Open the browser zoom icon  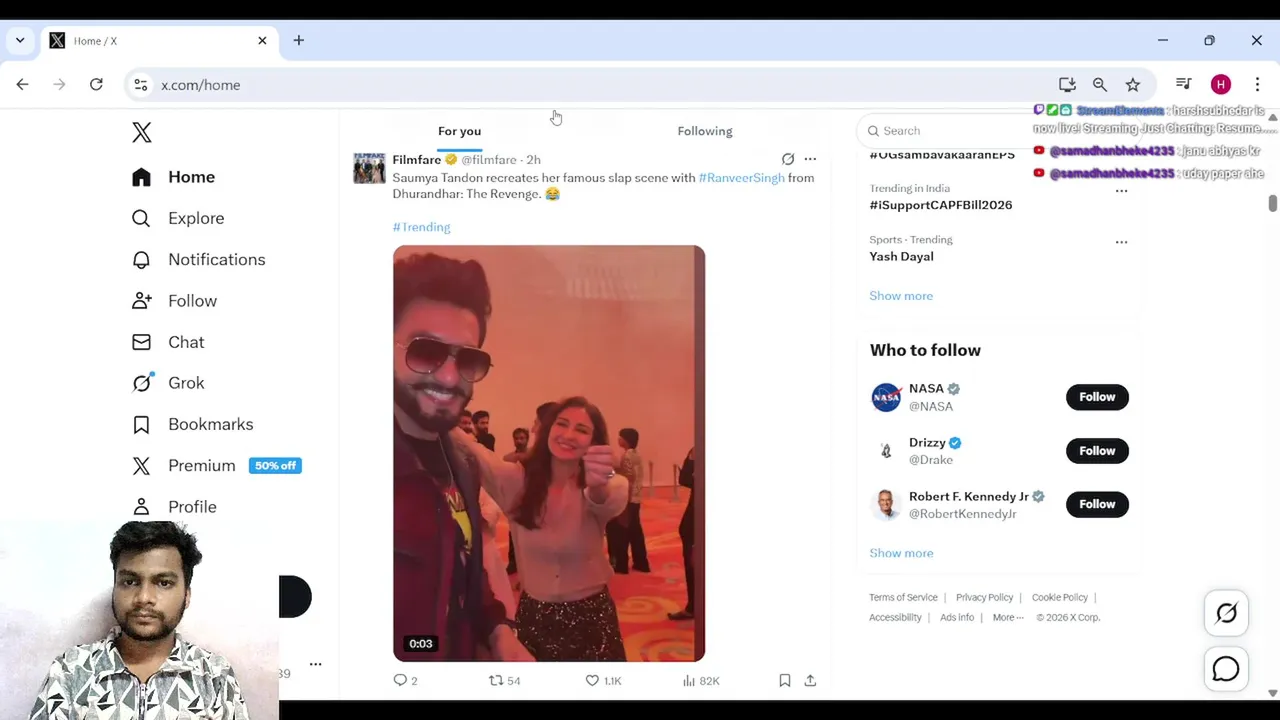1100,85
